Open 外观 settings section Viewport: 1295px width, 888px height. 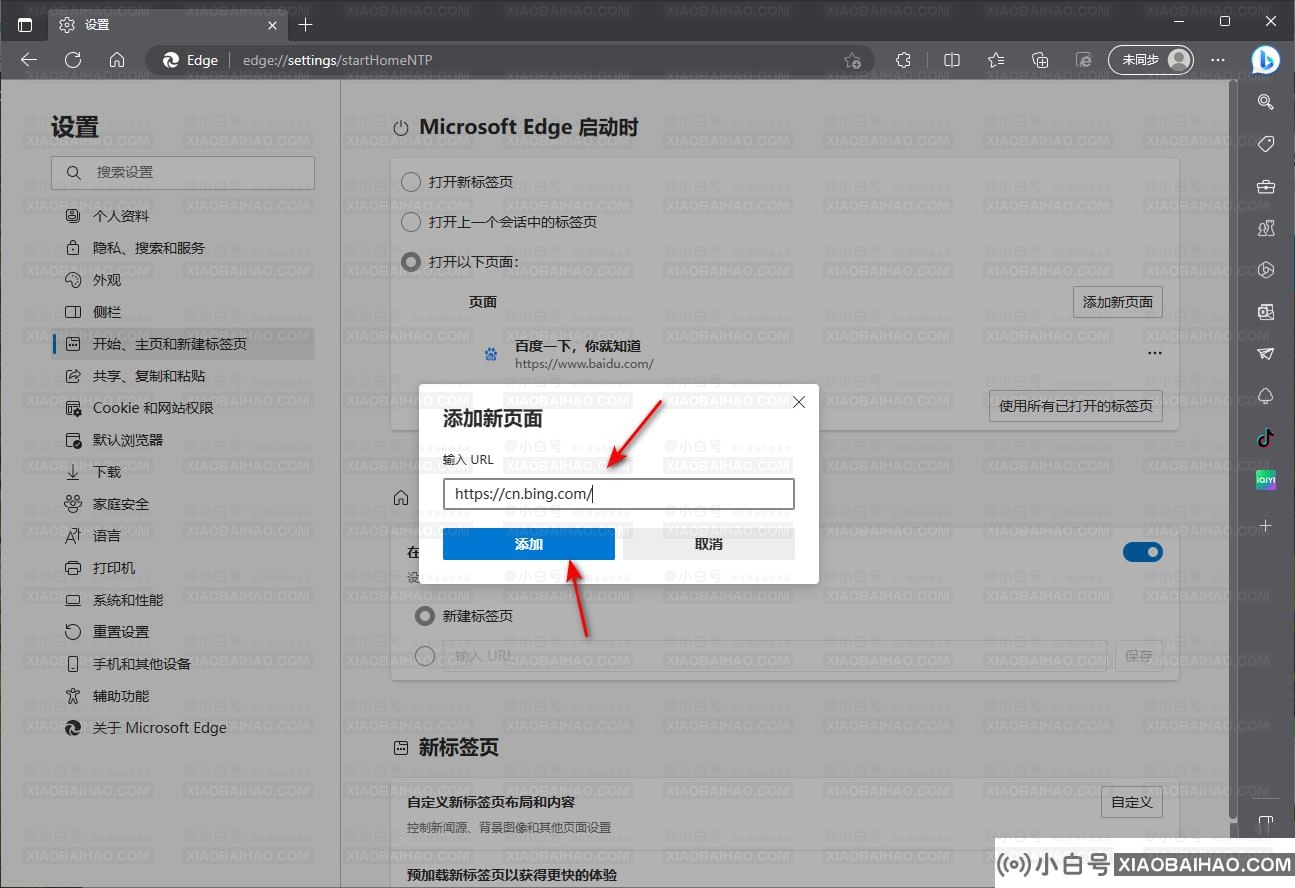183,280
